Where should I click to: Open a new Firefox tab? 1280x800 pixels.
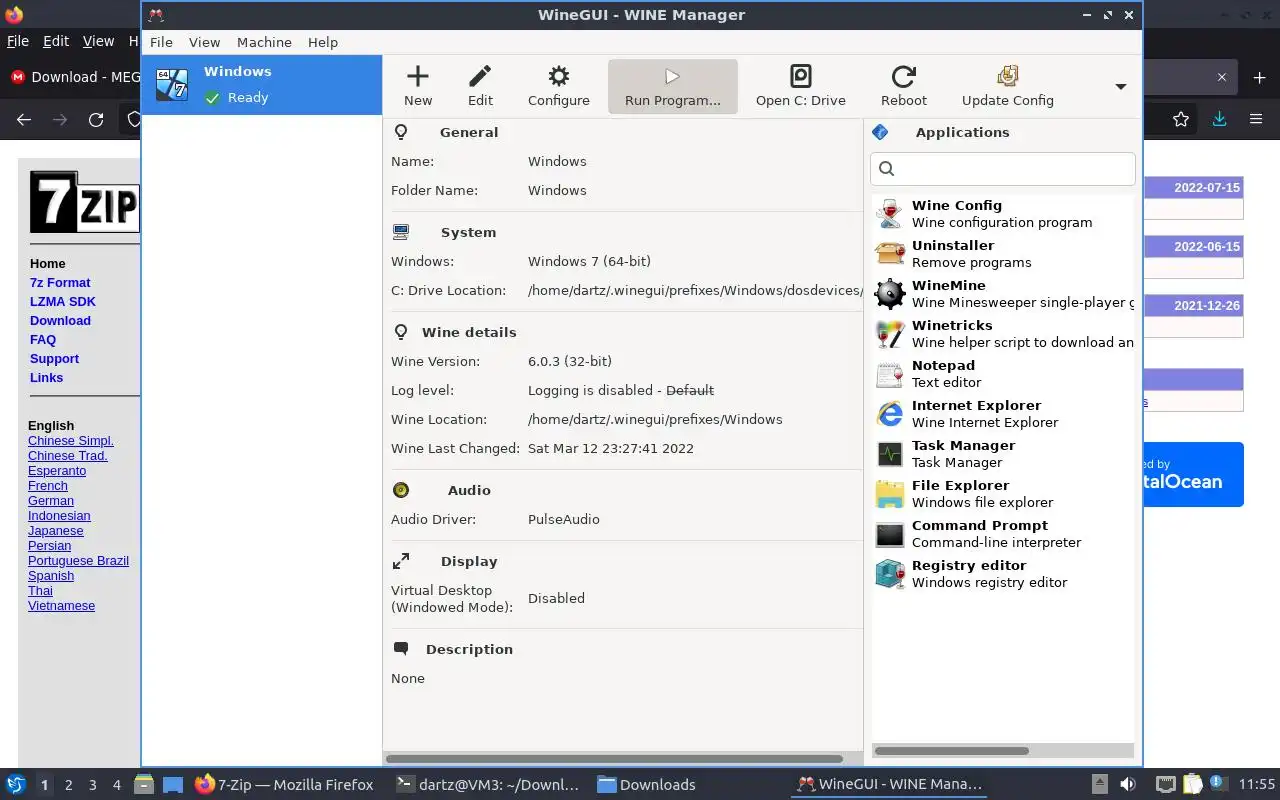[1259, 77]
